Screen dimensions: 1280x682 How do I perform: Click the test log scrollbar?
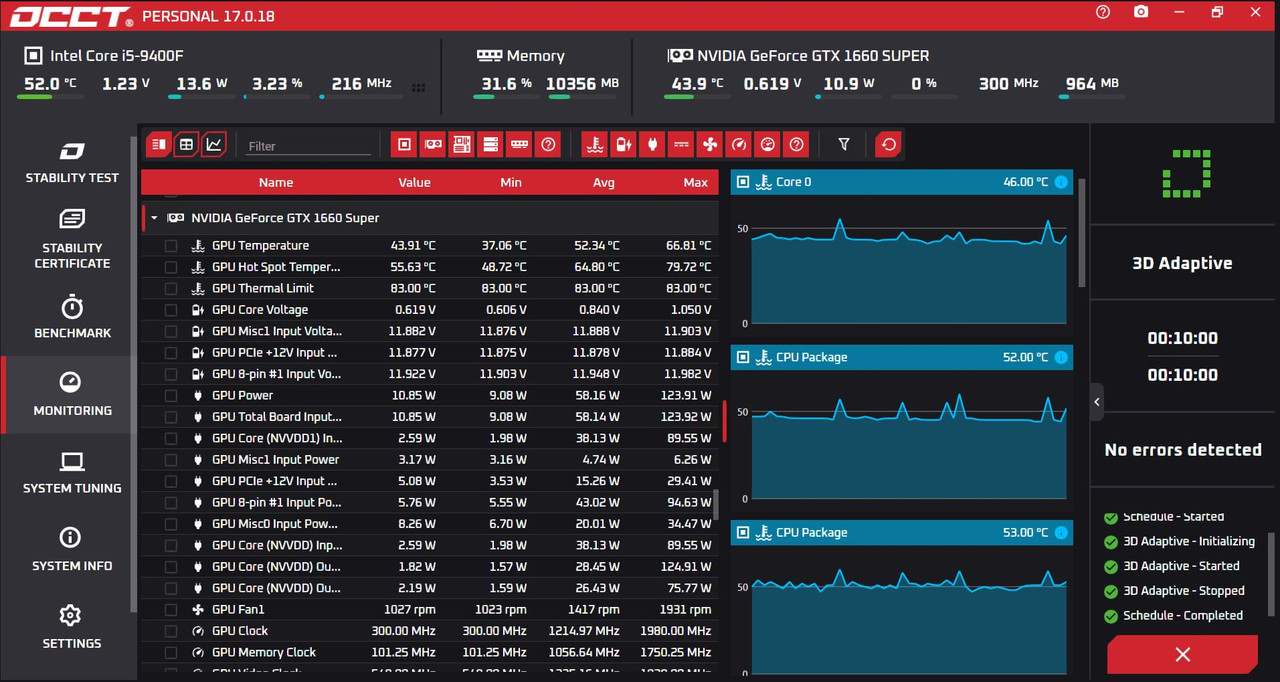point(1271,572)
